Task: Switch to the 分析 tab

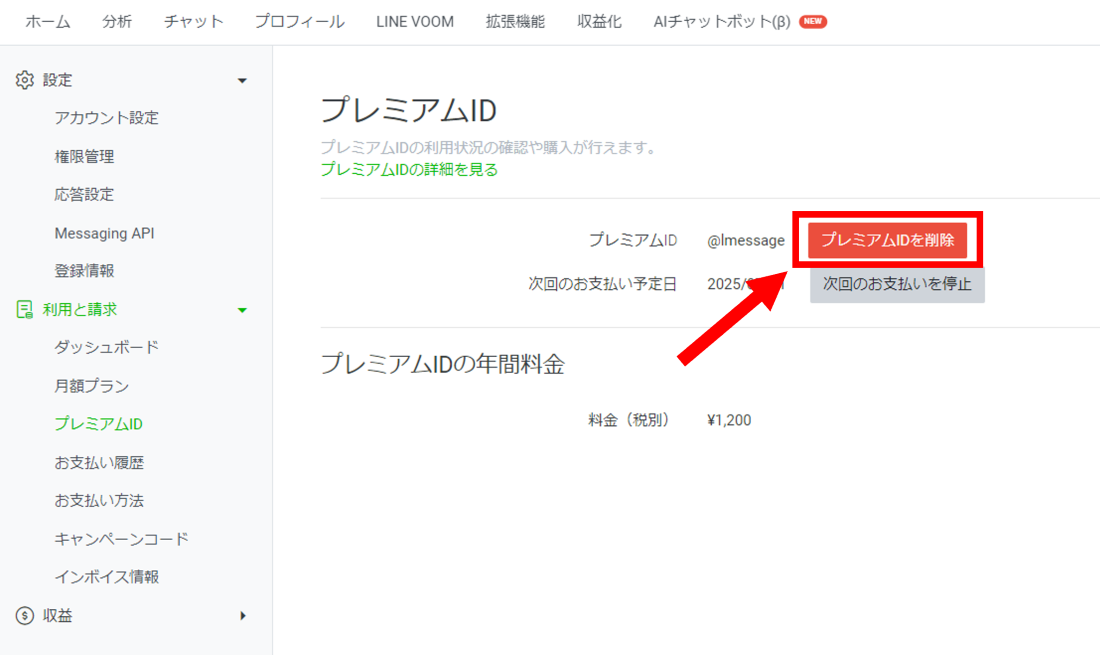Action: pyautogui.click(x=117, y=20)
